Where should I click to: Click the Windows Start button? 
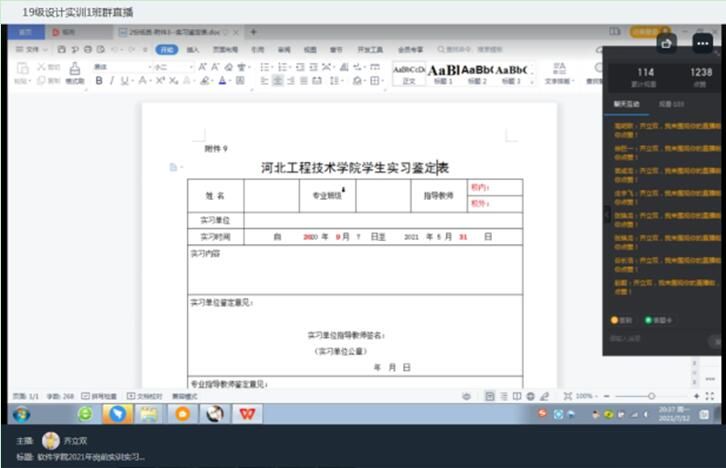(20, 414)
